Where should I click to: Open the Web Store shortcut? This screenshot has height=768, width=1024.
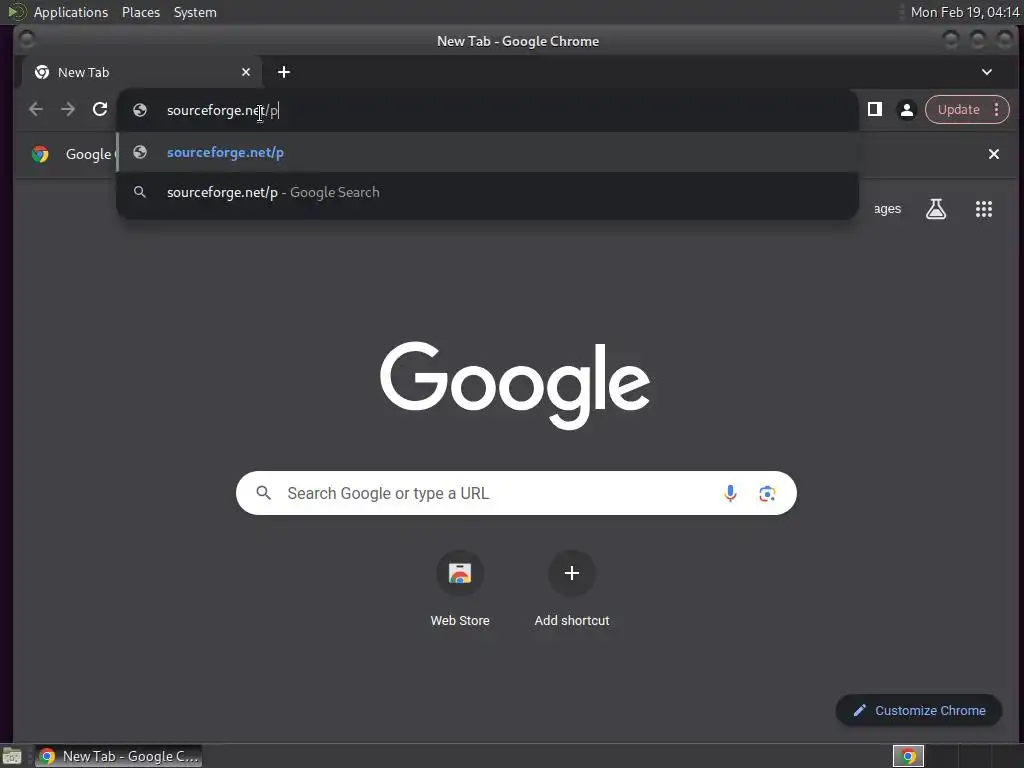(460, 589)
